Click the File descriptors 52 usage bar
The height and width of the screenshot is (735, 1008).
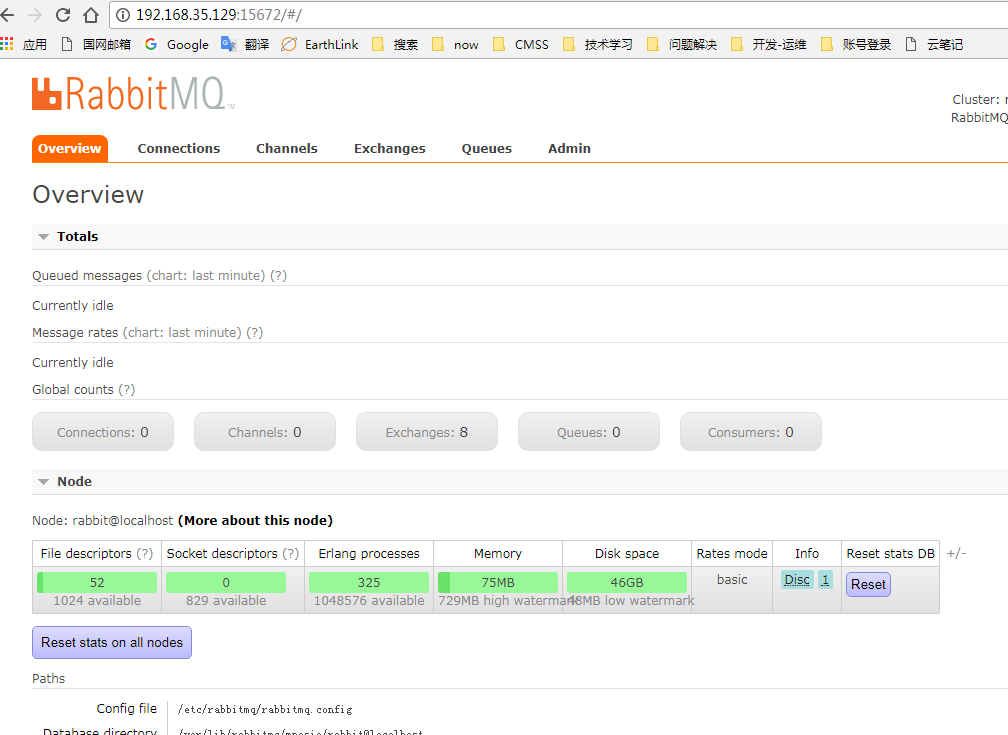point(97,583)
